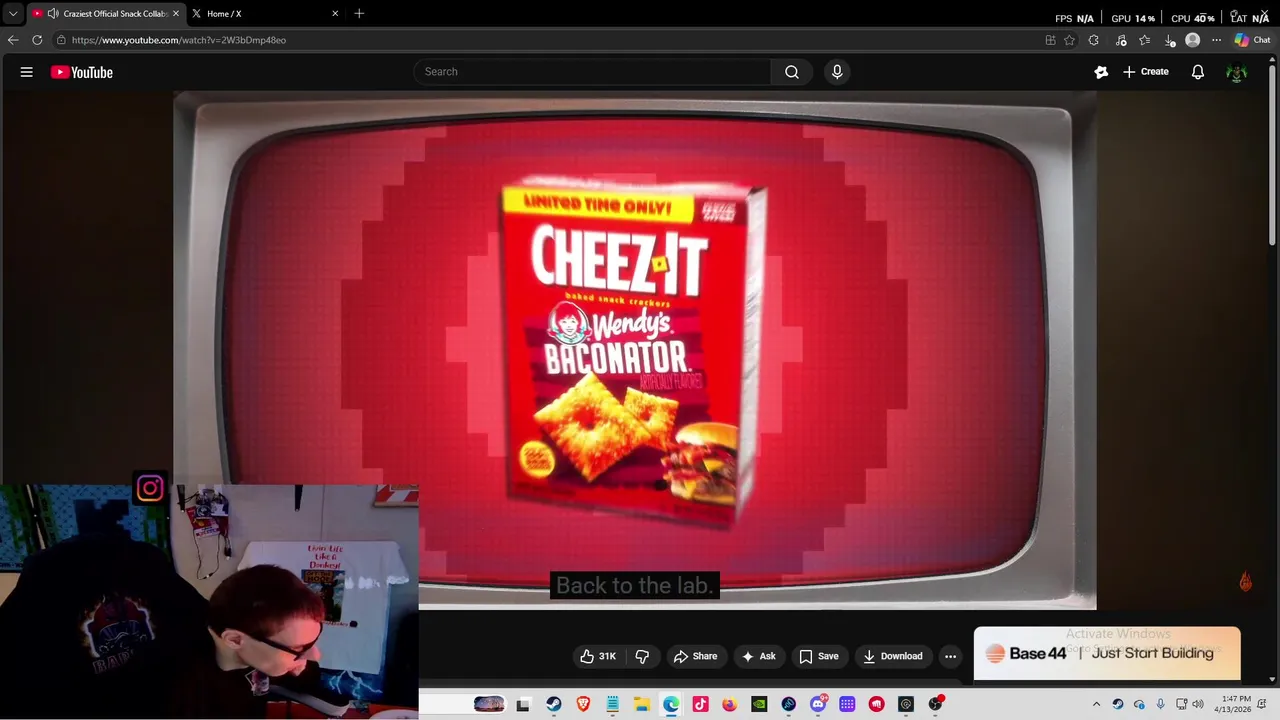Open NVIDIA app from the taskbar
The width and height of the screenshot is (1280, 720).
[759, 704]
